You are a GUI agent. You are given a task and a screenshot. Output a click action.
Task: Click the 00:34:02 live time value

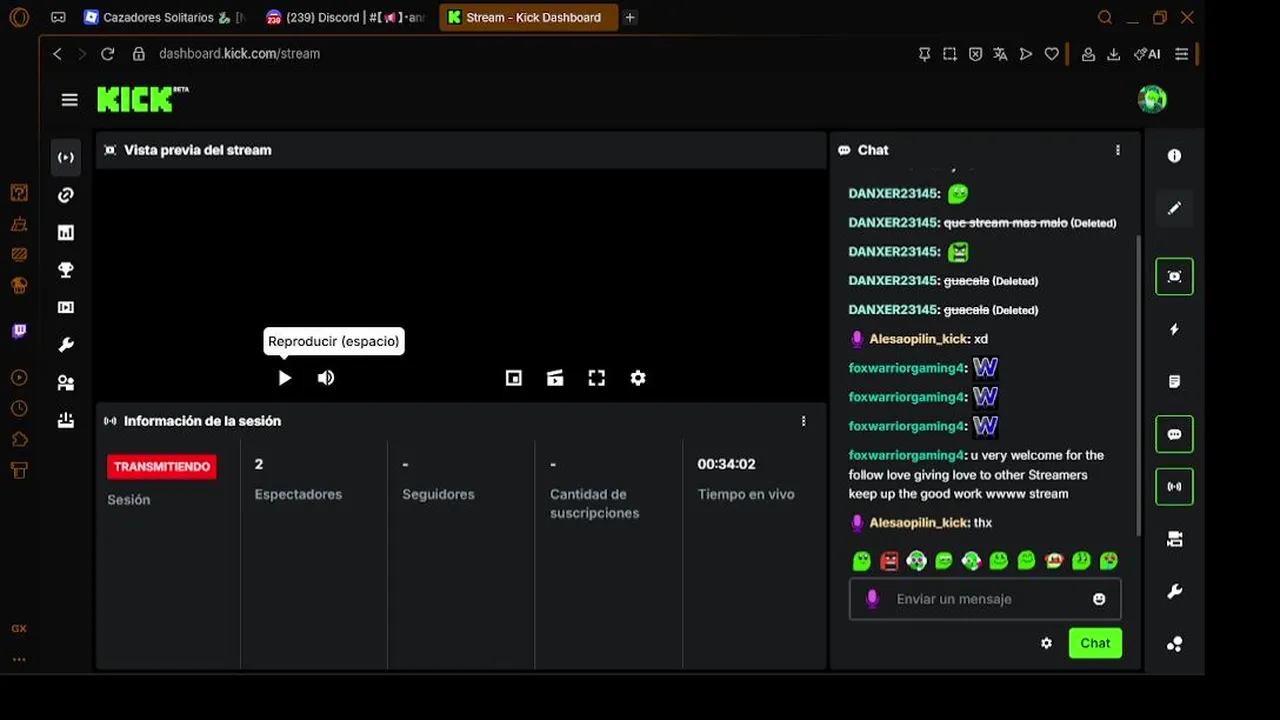(x=726, y=464)
